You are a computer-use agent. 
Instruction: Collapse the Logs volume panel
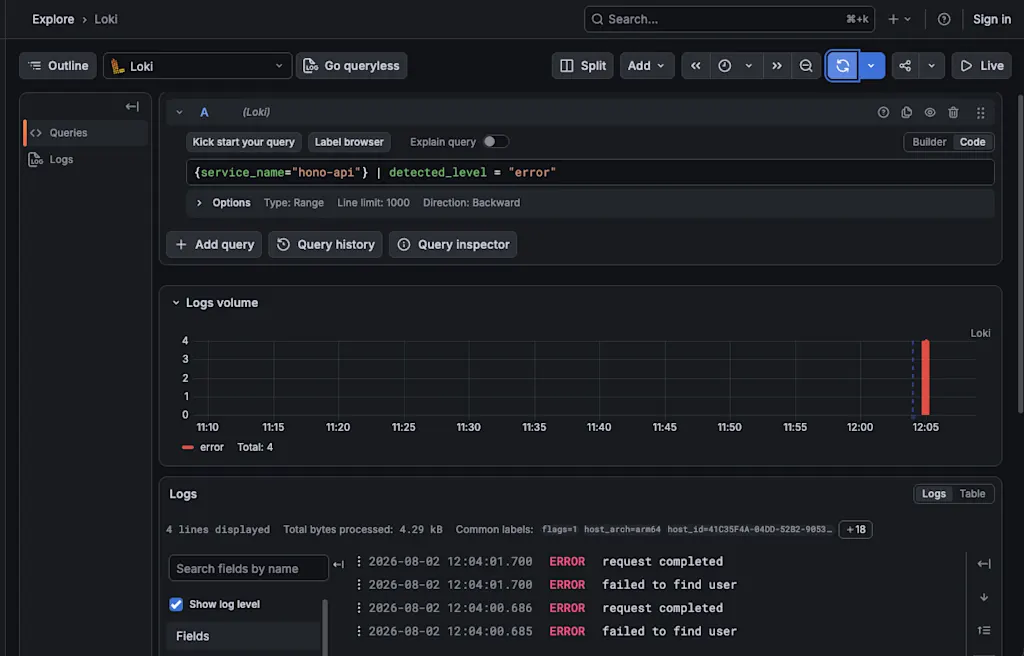(176, 303)
